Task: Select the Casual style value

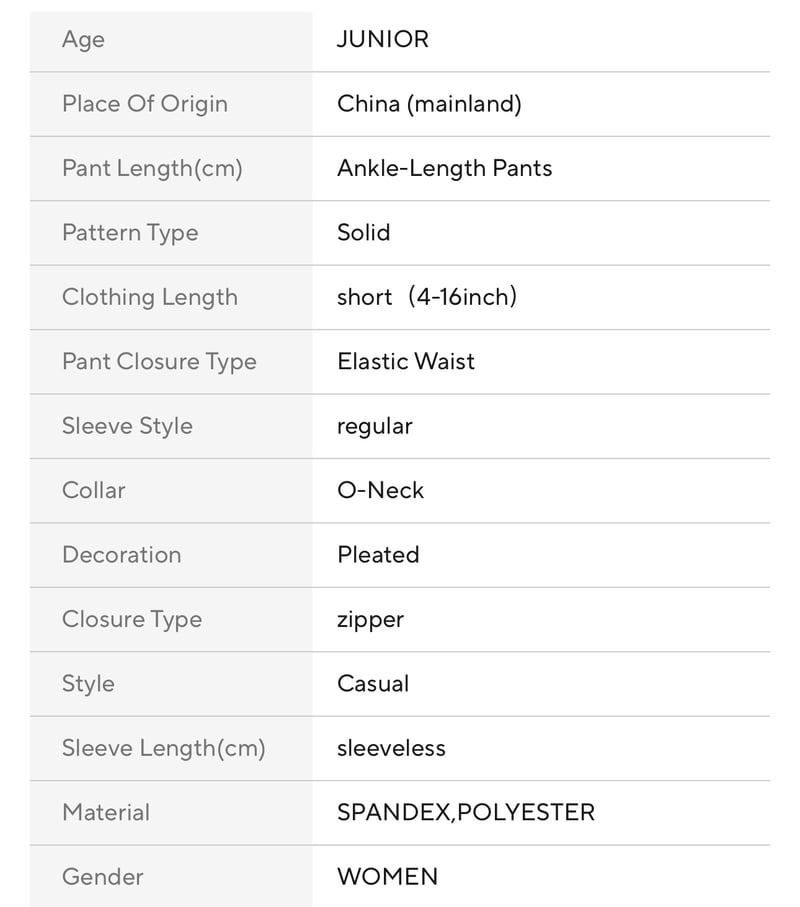Action: (x=373, y=684)
